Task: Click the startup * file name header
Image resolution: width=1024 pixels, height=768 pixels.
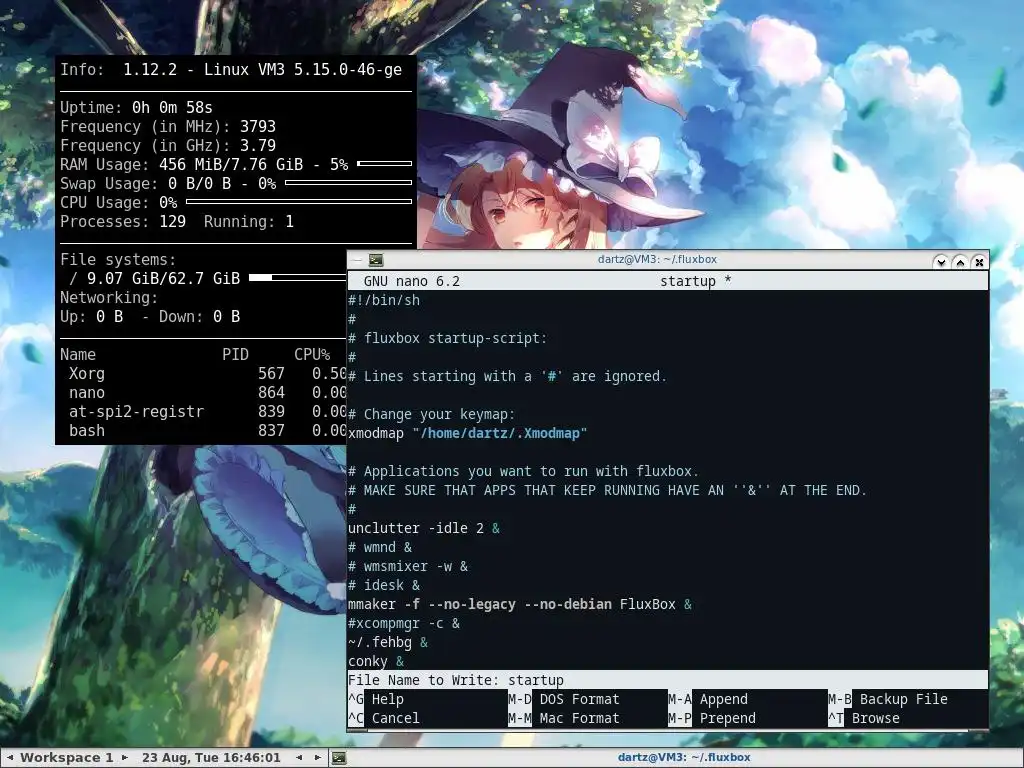Action: pos(696,281)
